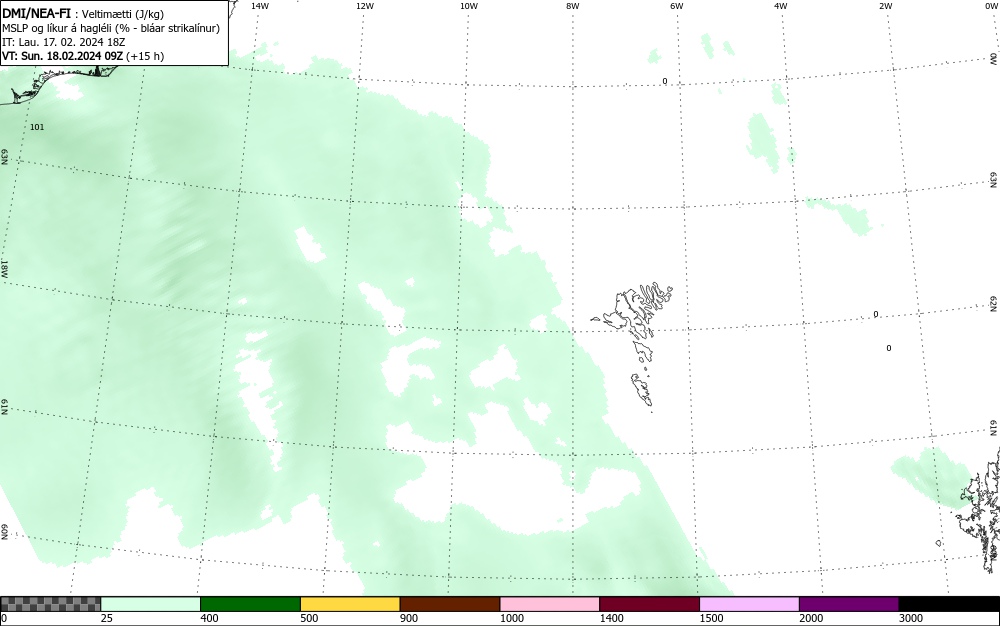Image resolution: width=1000 pixels, height=626 pixels.
Task: Click the "10W" longitude label
Action: pyautogui.click(x=469, y=6)
